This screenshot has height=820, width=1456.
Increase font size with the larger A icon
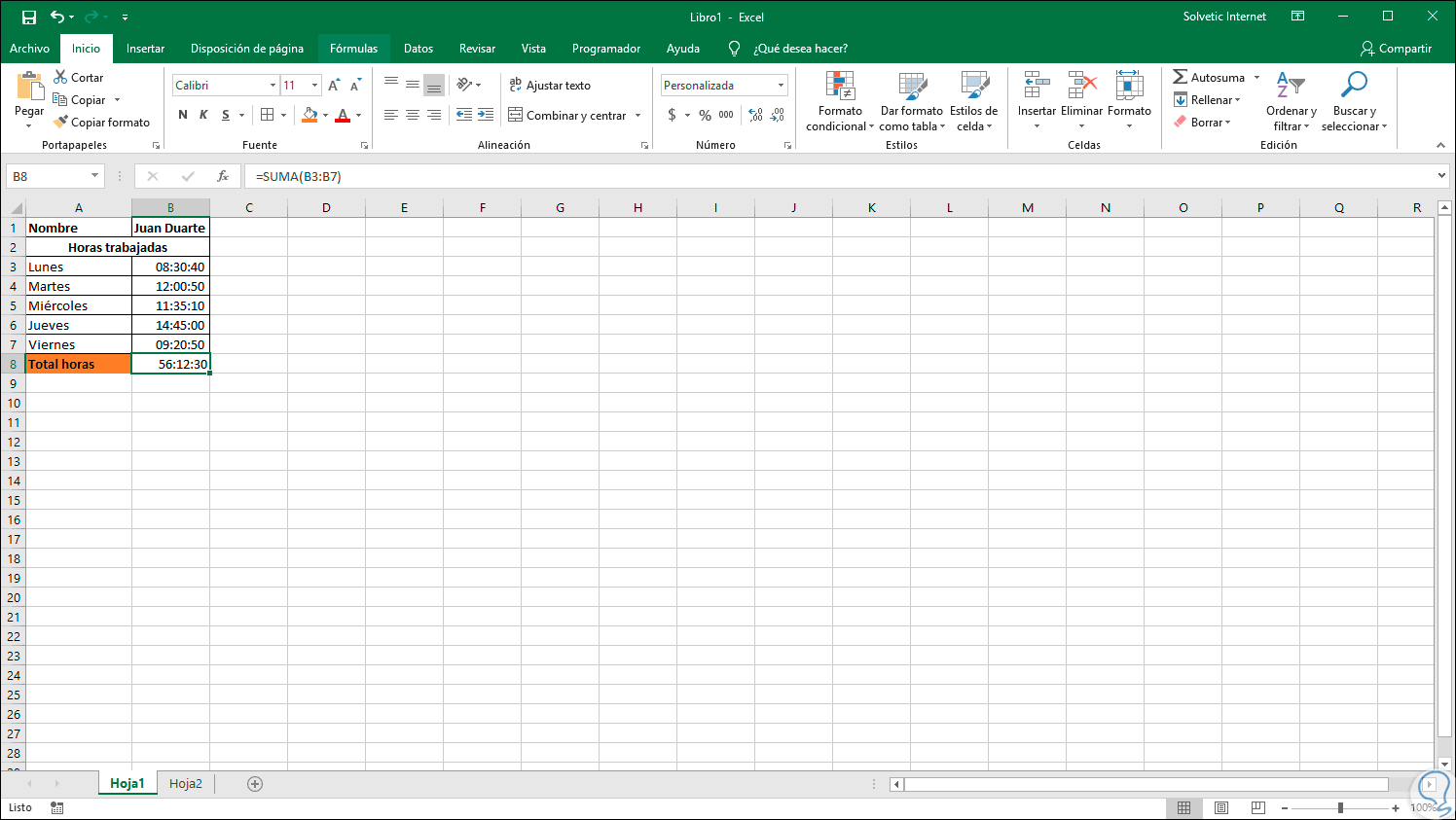click(334, 86)
